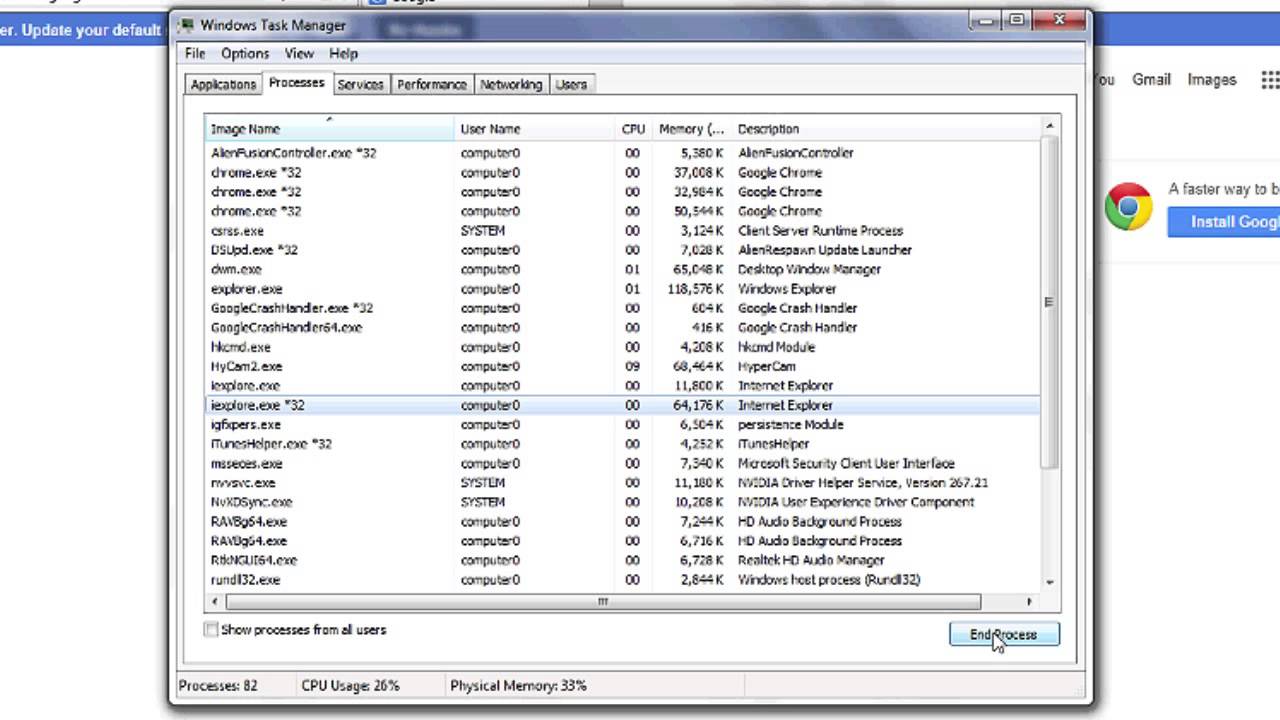Screen dimensions: 1280x720
Task: Sort by User Name column header
Action: point(535,129)
